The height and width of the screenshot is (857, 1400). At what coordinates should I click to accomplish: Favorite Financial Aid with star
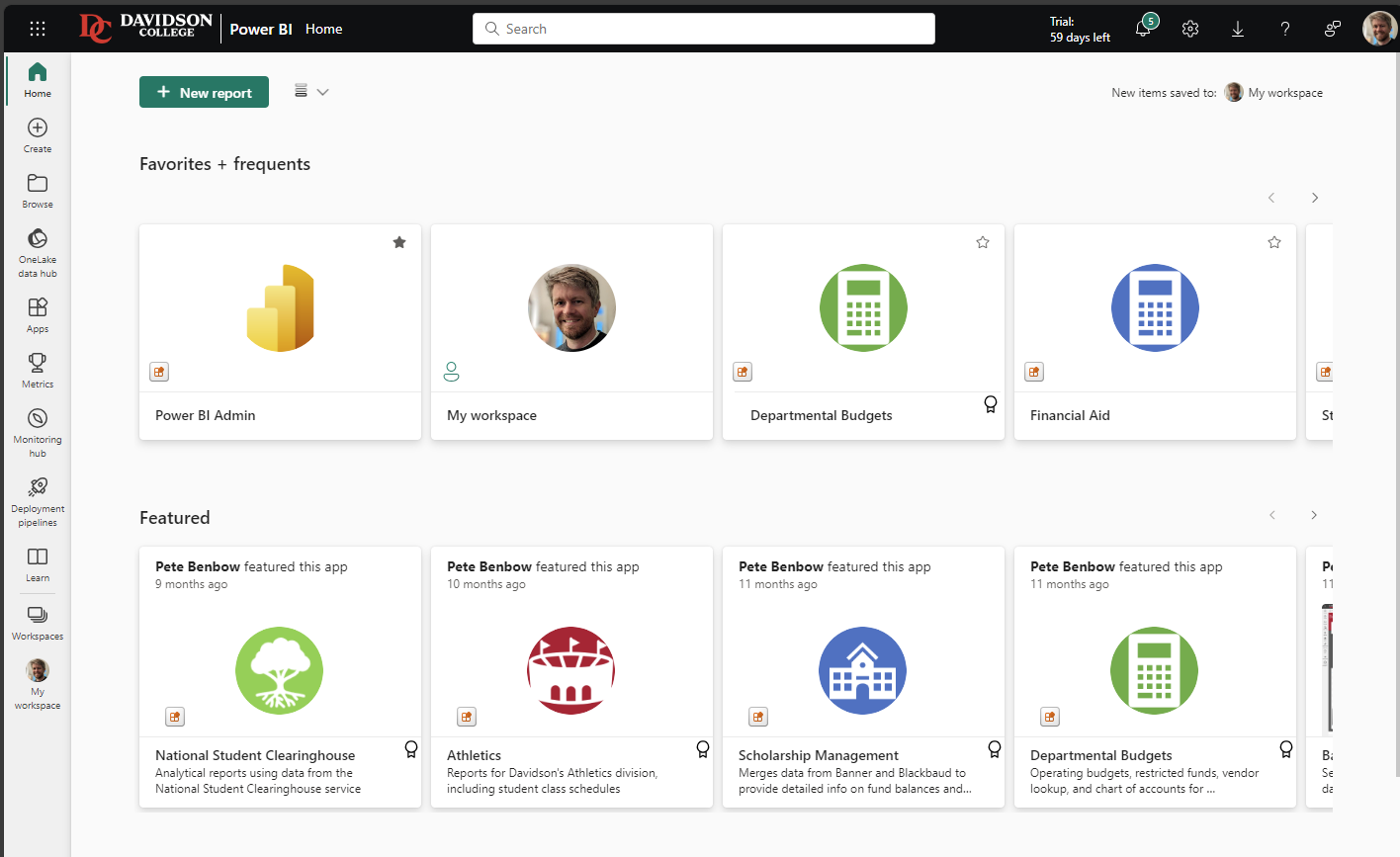click(x=1274, y=242)
